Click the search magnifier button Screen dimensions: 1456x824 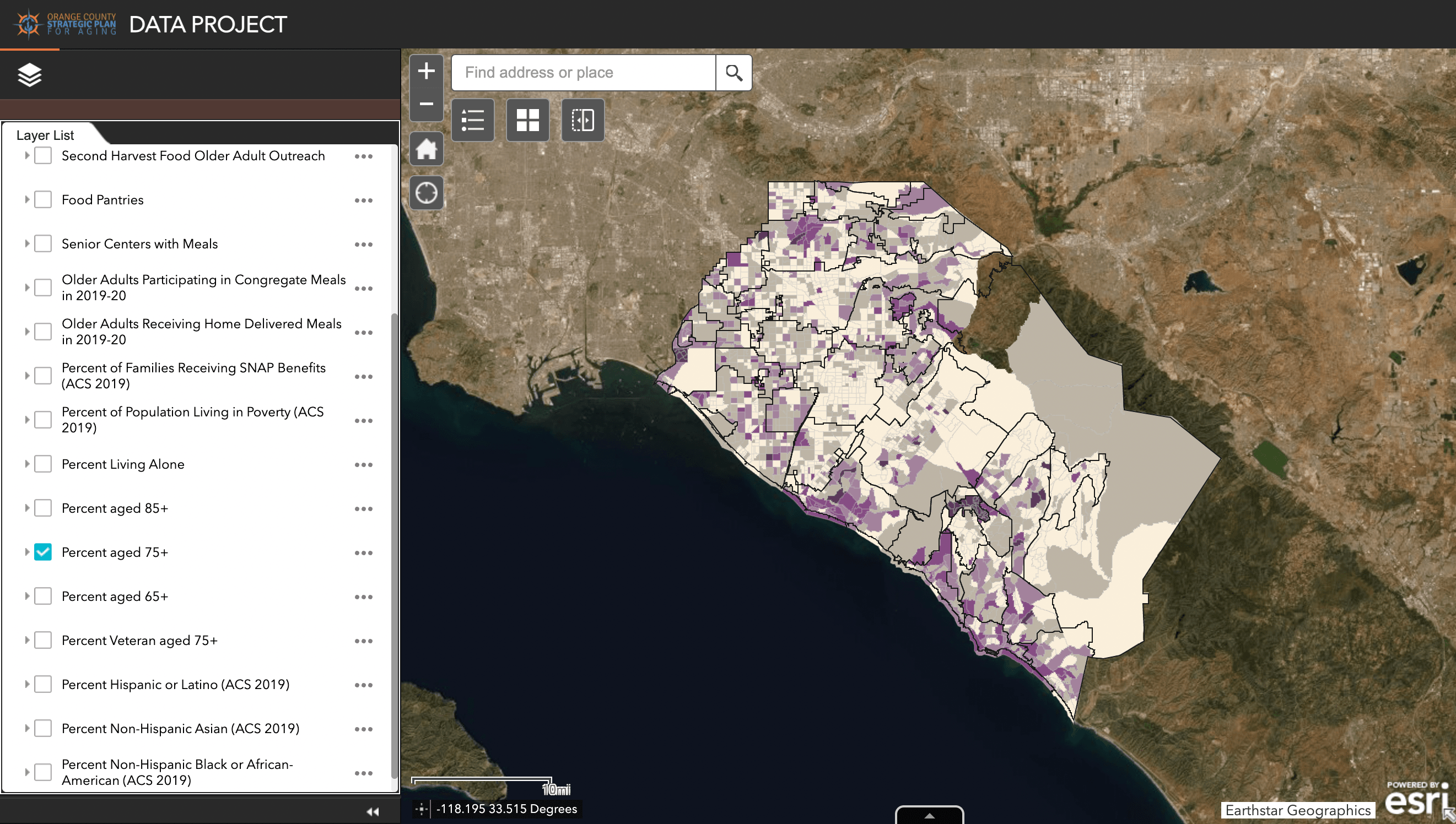tap(734, 73)
